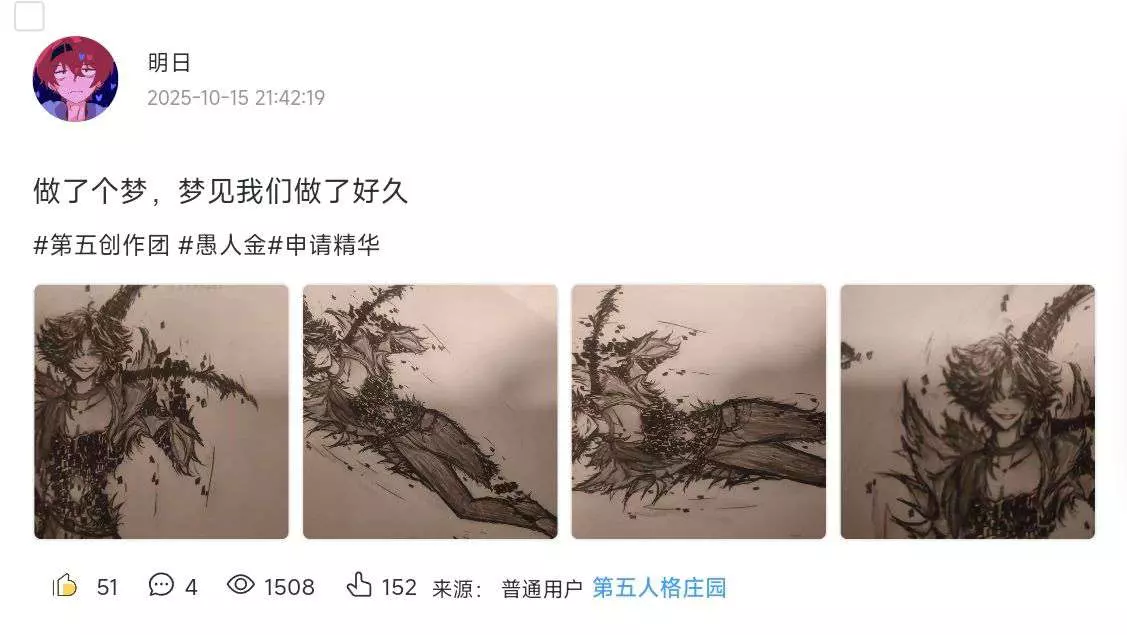Viewport: 1127px width, 635px height.
Task: Open the #申请精华 hashtag
Action: 323,245
